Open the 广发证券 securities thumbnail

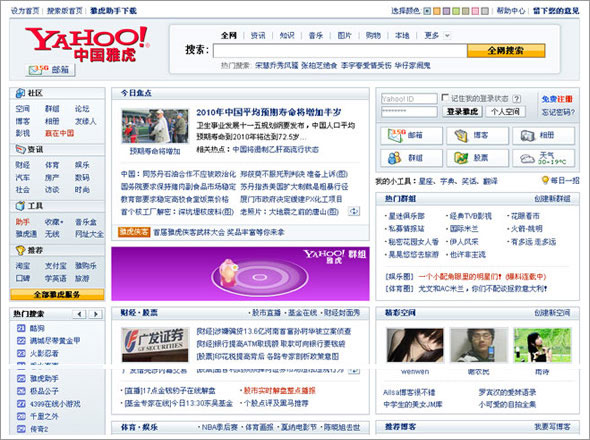click(x=155, y=345)
